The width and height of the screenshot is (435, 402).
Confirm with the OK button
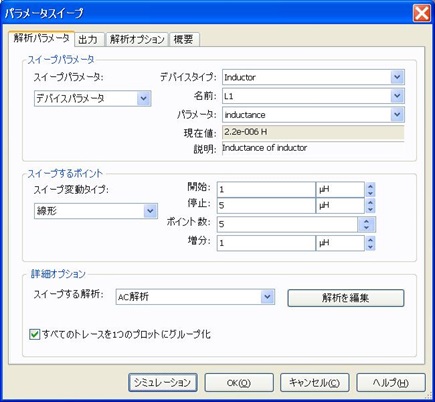click(x=239, y=382)
